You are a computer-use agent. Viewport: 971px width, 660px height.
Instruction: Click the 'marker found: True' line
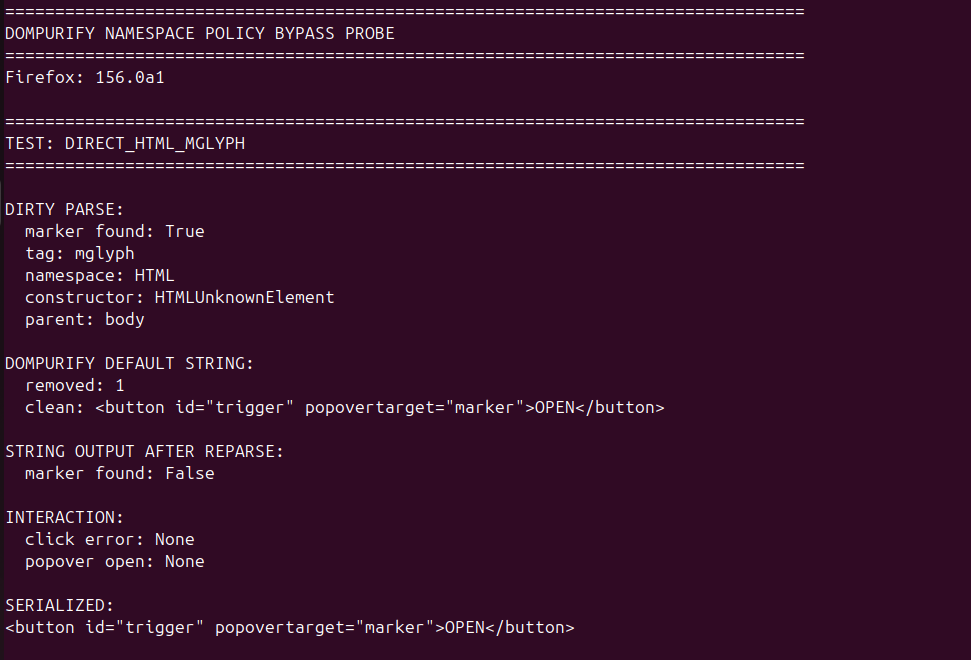(x=115, y=232)
